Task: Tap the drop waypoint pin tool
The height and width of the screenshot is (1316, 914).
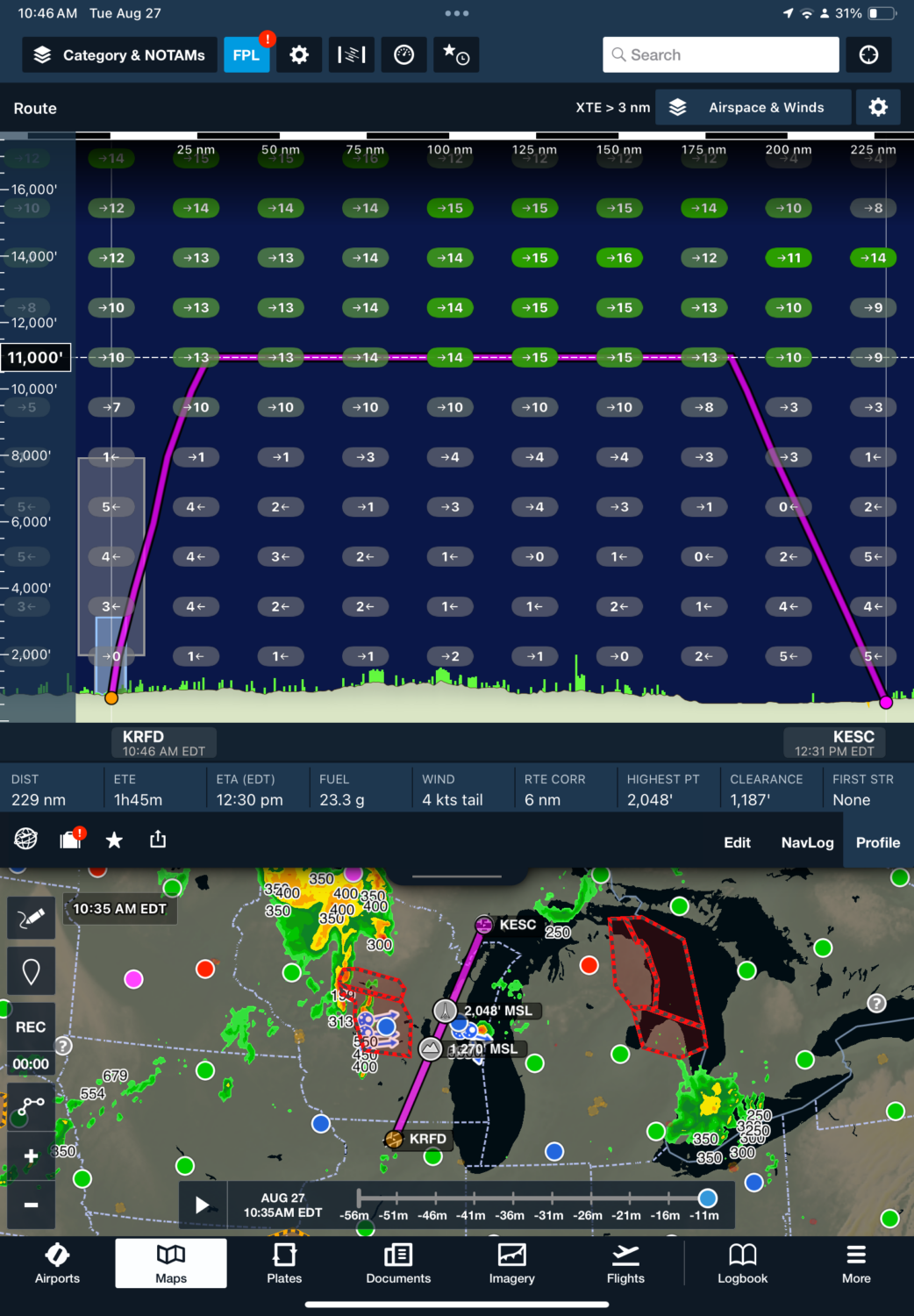Action: pos(31,970)
